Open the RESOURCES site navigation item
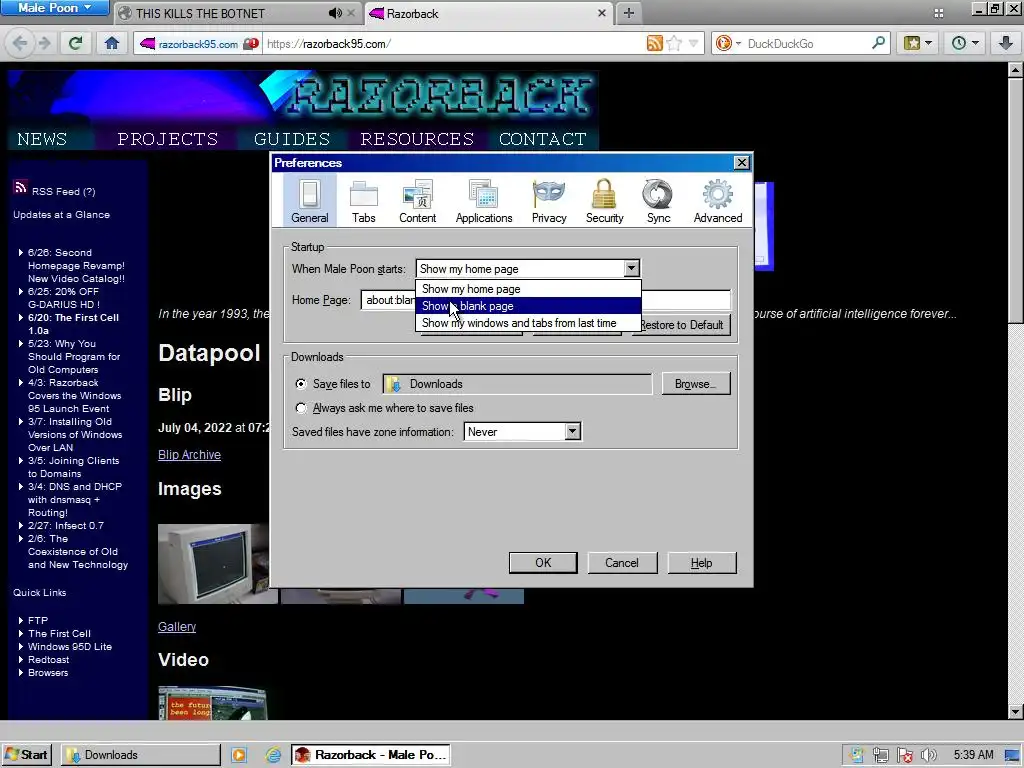Viewport: 1024px width, 768px height. click(x=417, y=139)
